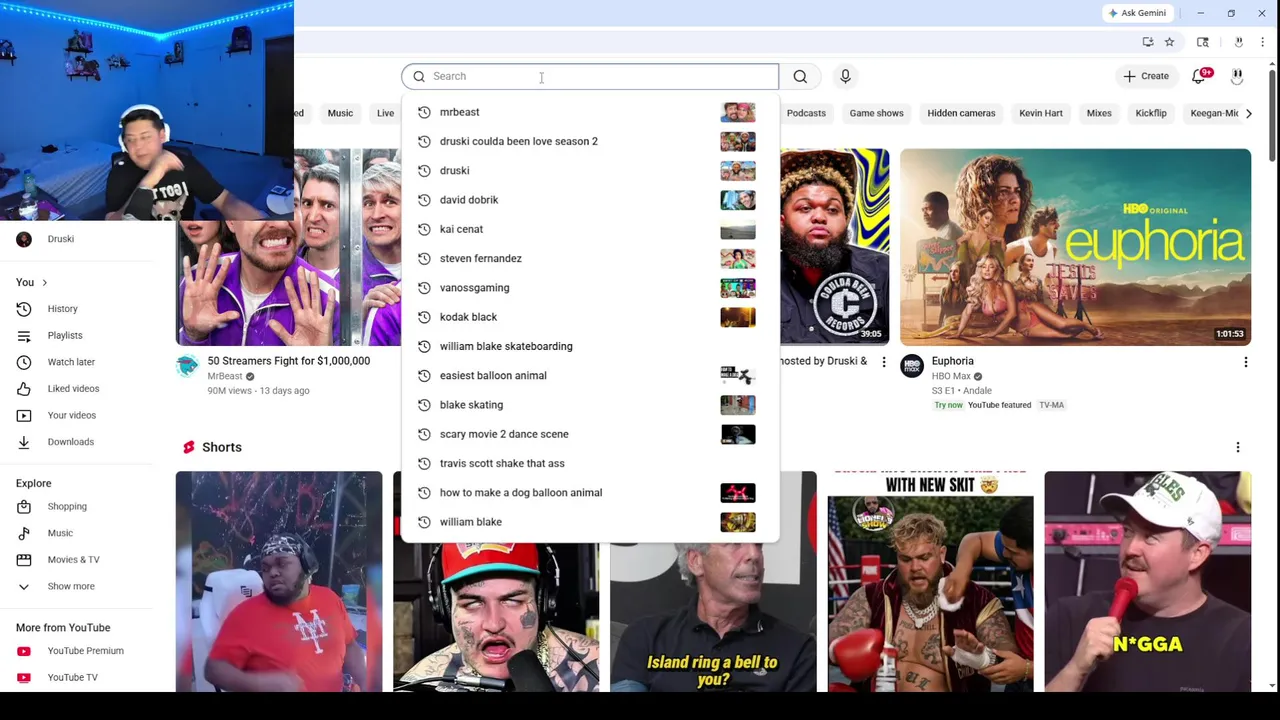Open Liked videos in the sidebar
This screenshot has width=1280, height=720.
pos(76,388)
